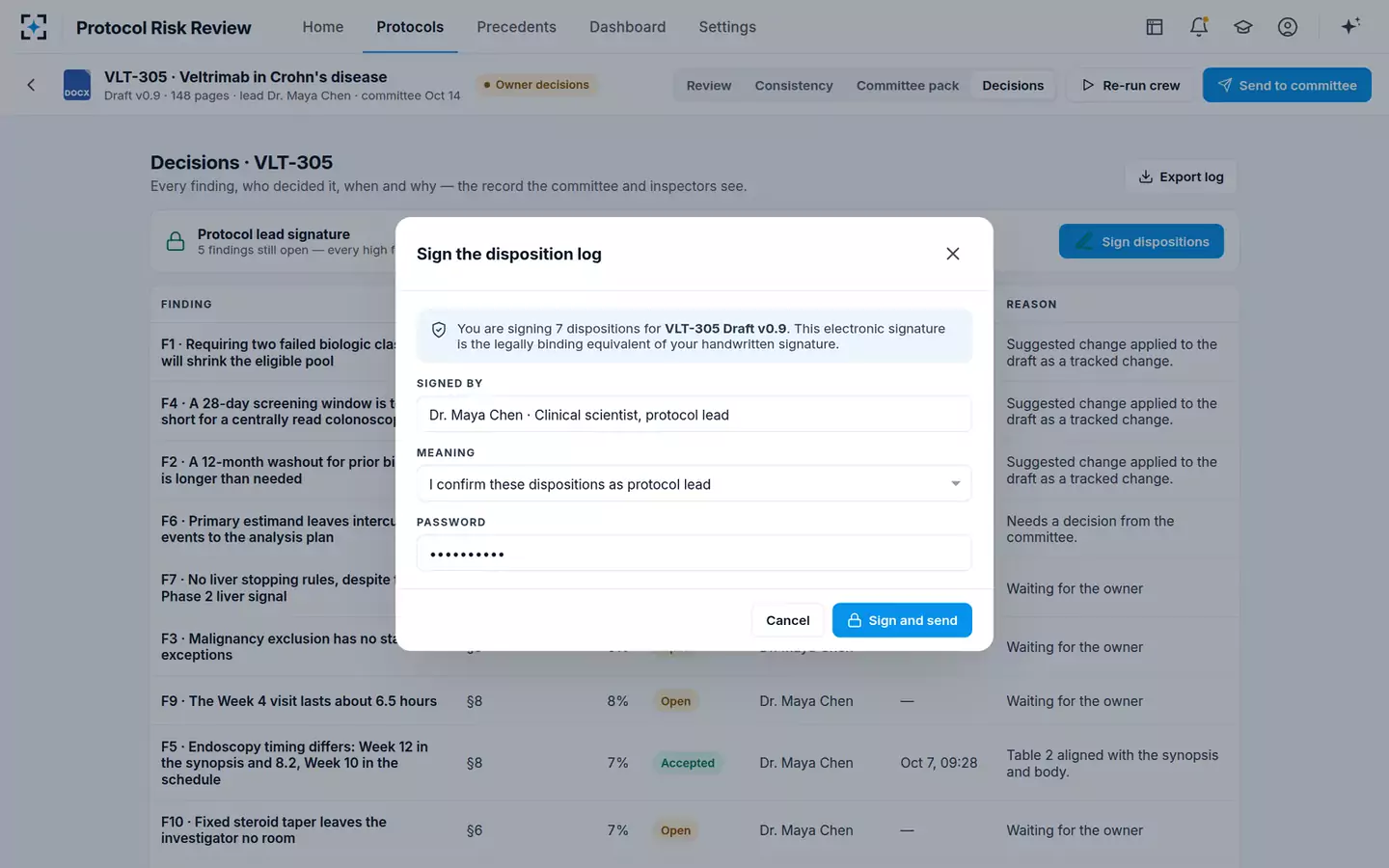The width and height of the screenshot is (1389, 868).
Task: Click Sign and send button
Action: point(902,620)
